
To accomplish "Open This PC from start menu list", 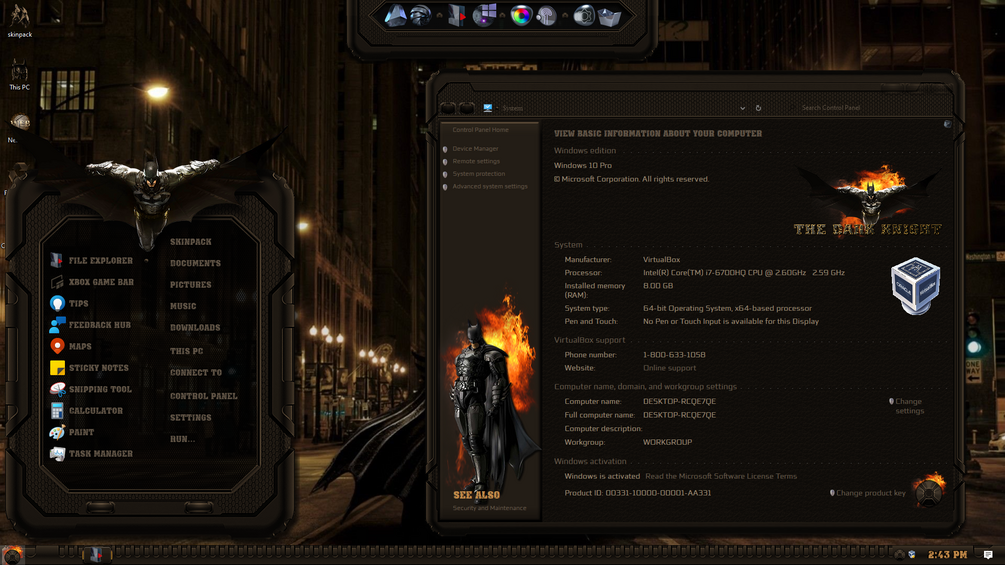I will click(186, 351).
